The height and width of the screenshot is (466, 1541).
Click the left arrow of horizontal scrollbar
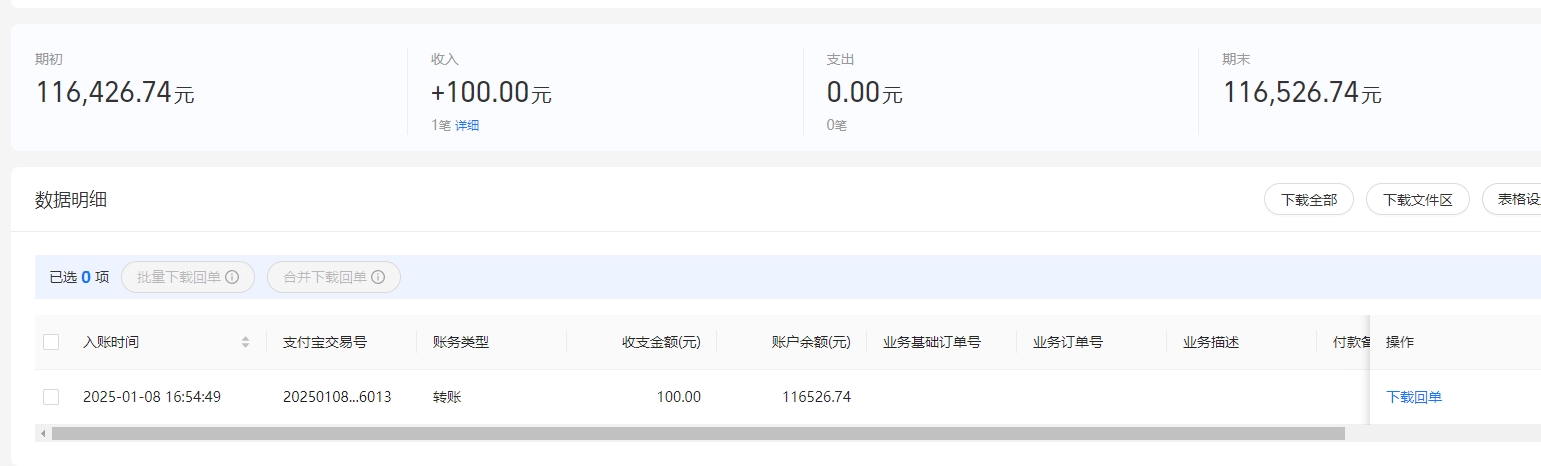tap(42, 433)
